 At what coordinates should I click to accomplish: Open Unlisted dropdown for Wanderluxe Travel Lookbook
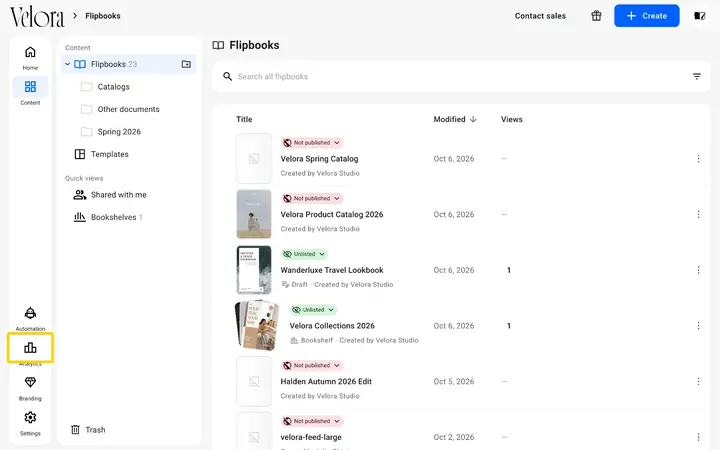pyautogui.click(x=304, y=254)
